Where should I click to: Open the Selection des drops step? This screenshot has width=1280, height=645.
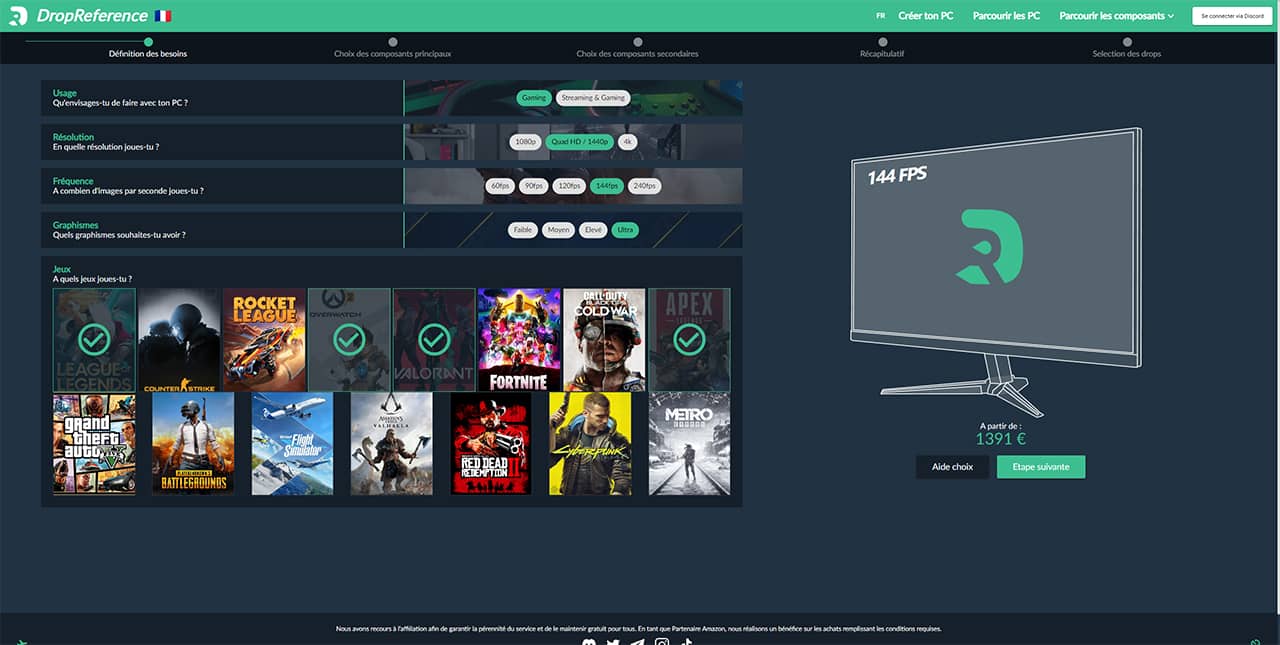[x=1127, y=48]
